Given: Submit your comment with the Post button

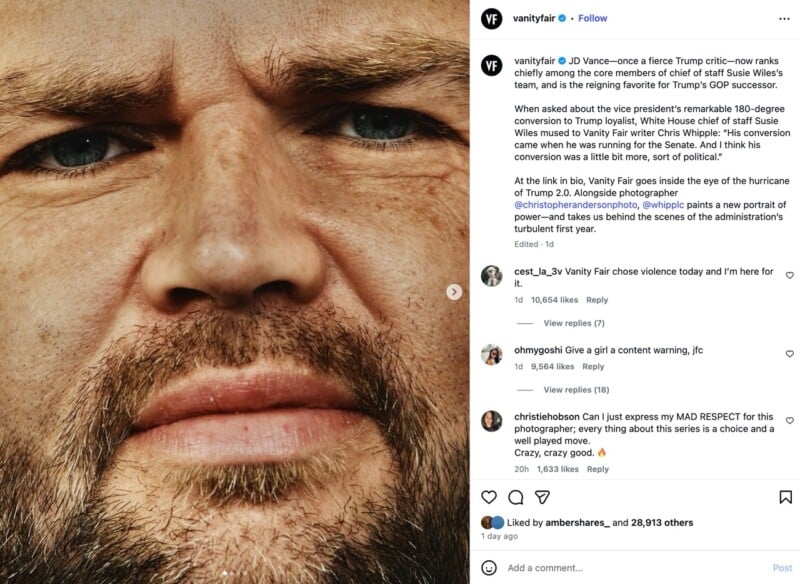Looking at the screenshot, I should pyautogui.click(x=781, y=568).
